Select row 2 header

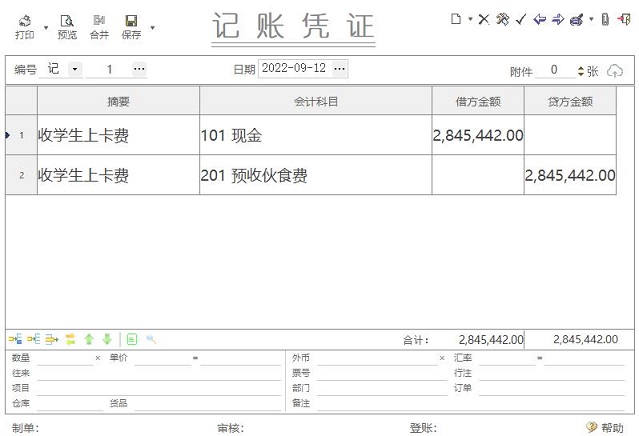tap(21, 175)
